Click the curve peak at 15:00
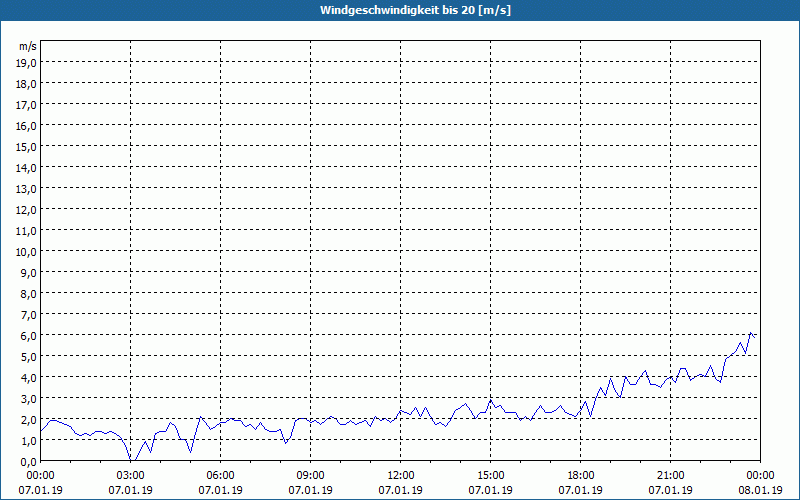 click(490, 401)
